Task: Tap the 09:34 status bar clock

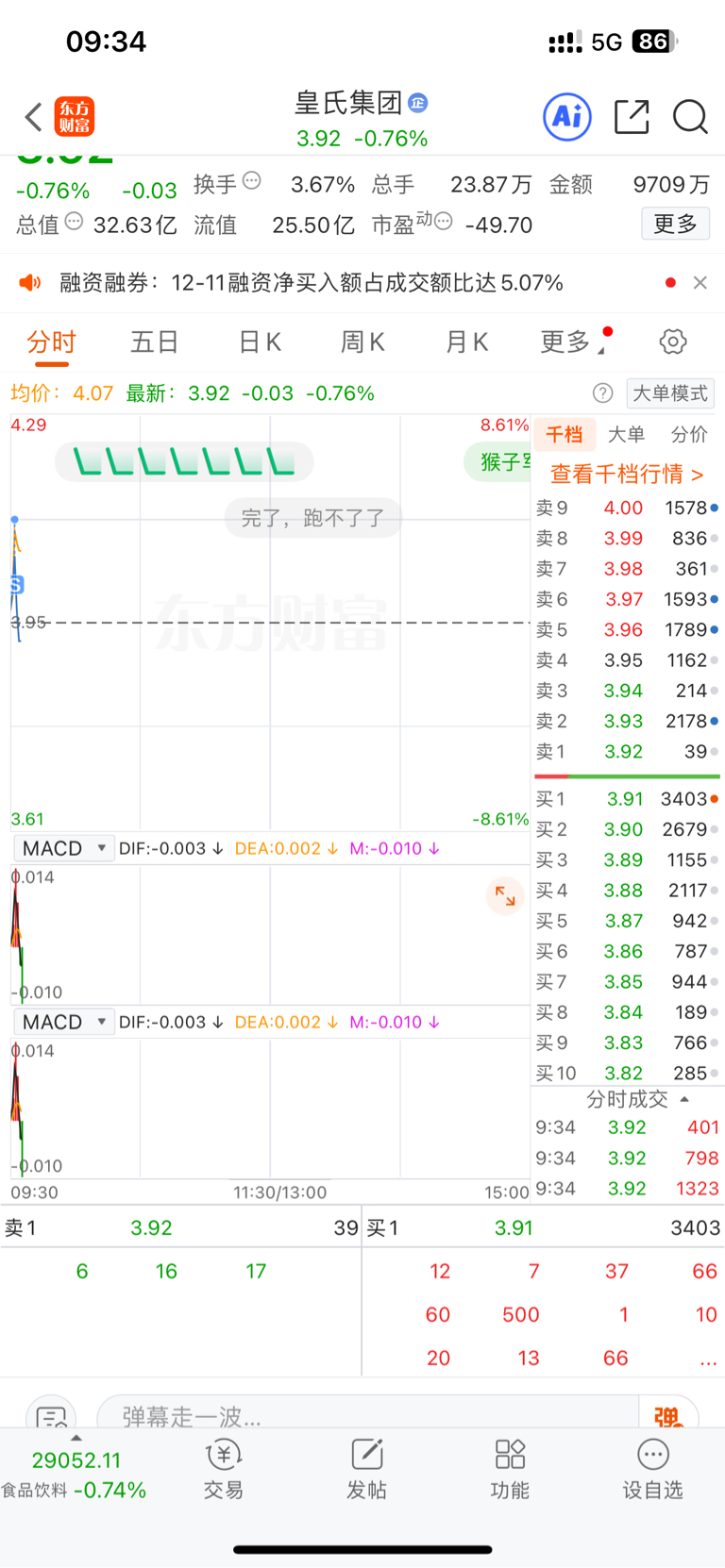Action: pos(106,42)
